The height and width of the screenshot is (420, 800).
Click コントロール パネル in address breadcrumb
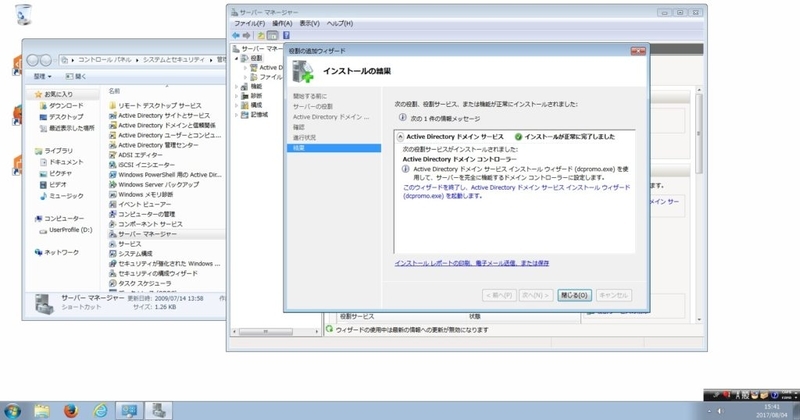coord(105,60)
